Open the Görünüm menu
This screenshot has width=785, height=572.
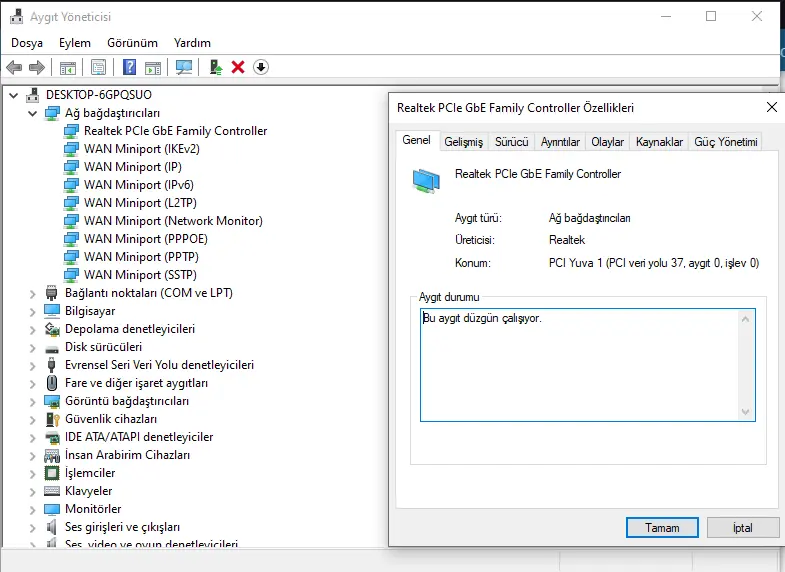pos(132,43)
